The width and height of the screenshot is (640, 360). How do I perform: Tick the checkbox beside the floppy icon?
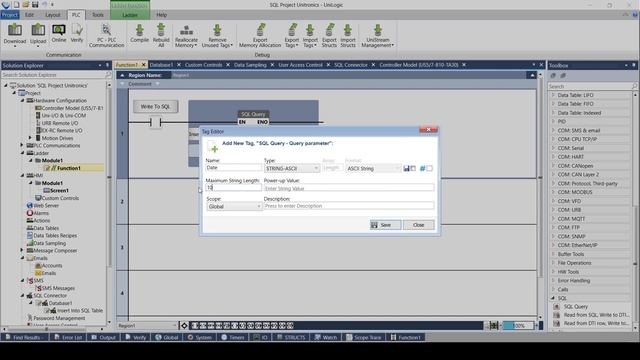pyautogui.click(x=413, y=168)
